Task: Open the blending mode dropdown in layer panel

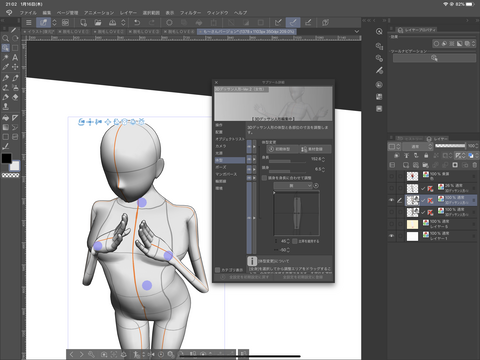Action: coord(417,146)
